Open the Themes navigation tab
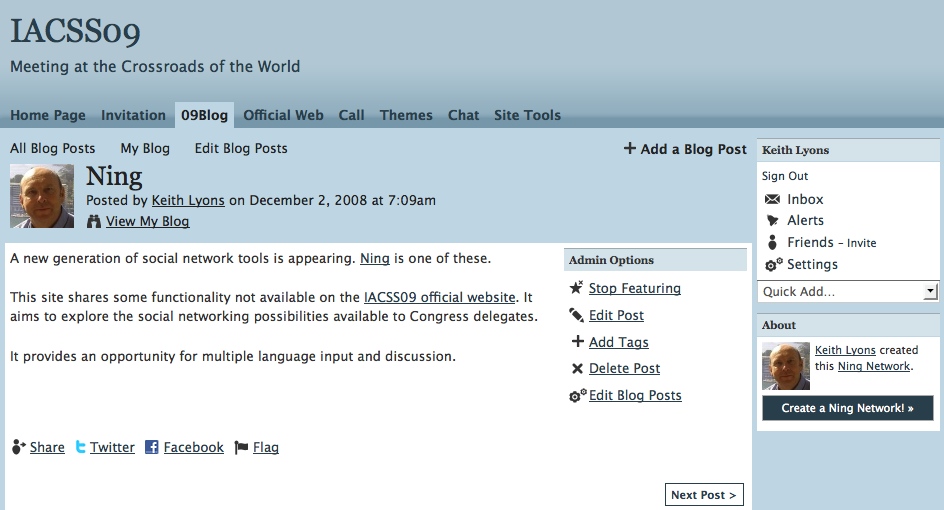 406,115
